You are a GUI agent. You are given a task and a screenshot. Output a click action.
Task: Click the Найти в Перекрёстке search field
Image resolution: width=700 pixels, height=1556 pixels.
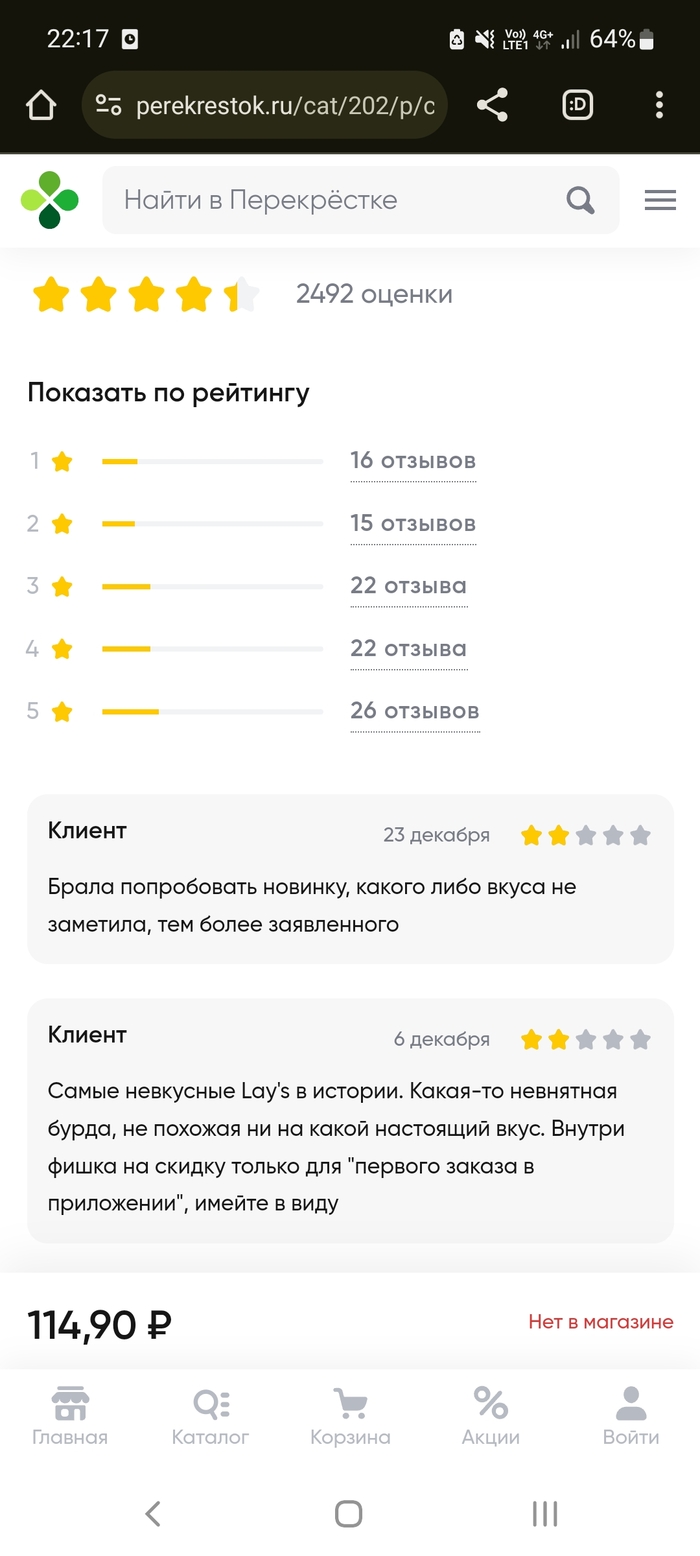330,200
